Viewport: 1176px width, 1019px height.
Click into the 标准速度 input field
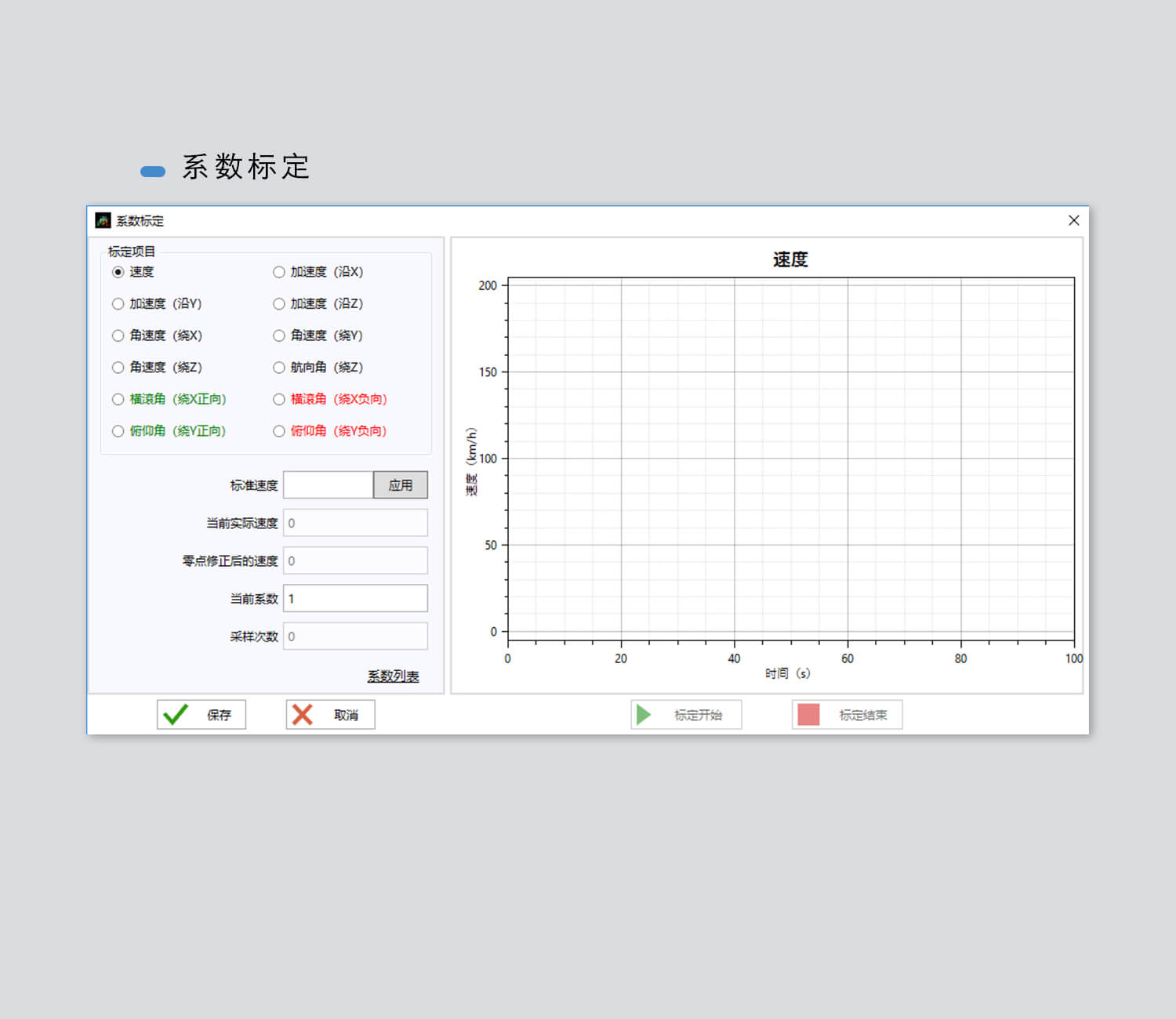[328, 485]
